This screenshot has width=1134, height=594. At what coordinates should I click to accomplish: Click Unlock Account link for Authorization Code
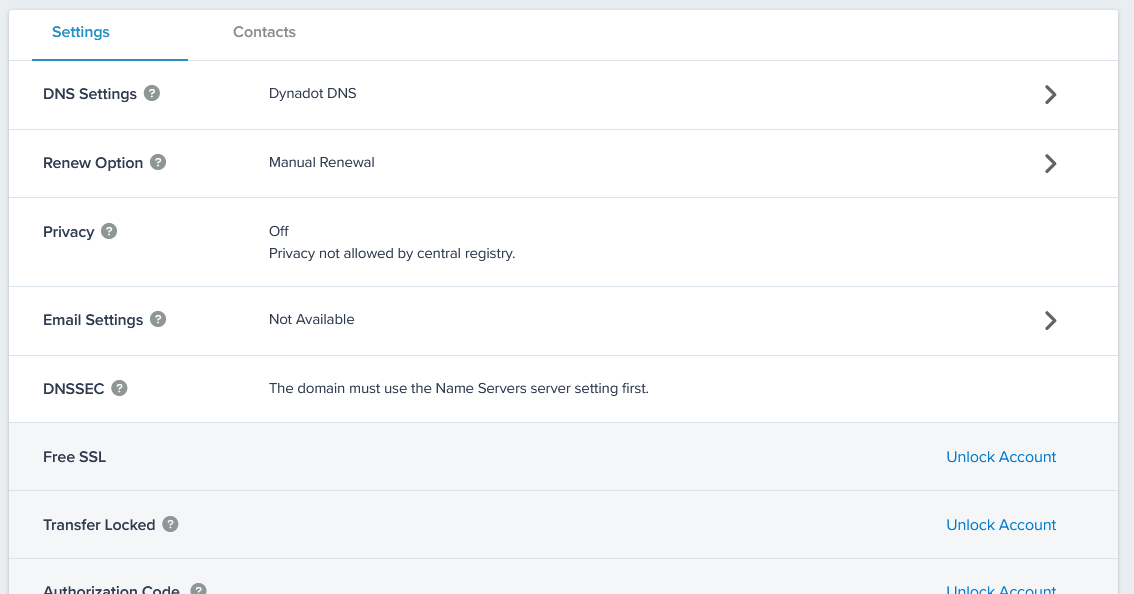point(1001,589)
